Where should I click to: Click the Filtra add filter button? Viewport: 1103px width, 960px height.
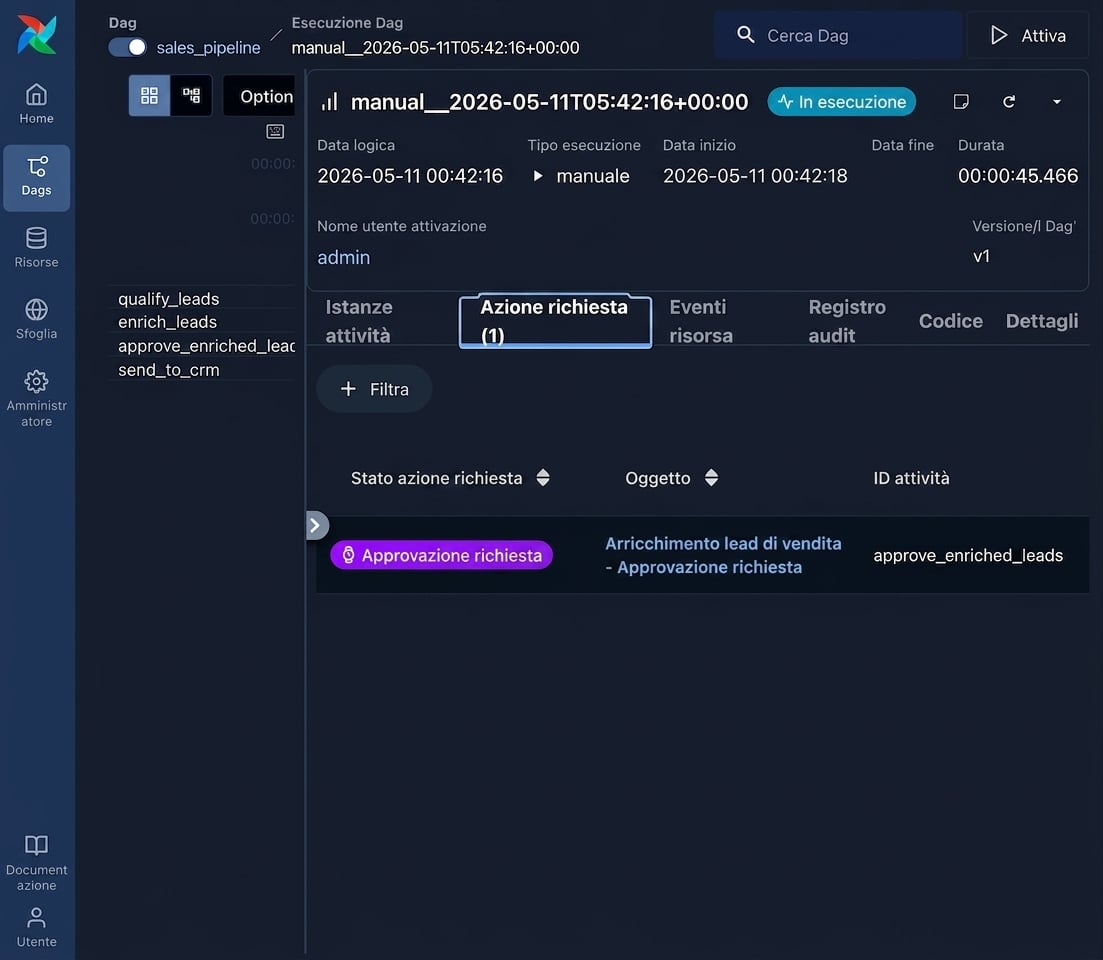click(374, 389)
